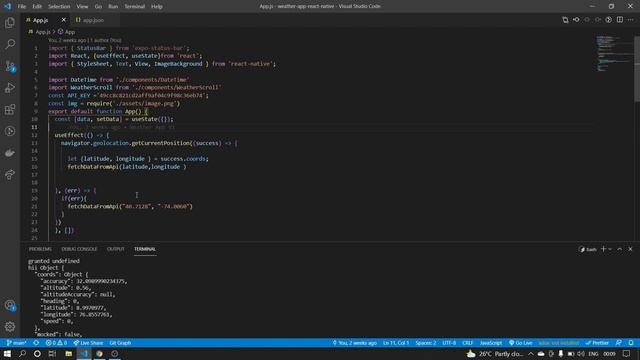Select the Terminal panel tab
The width and height of the screenshot is (640, 360).
[x=145, y=249]
